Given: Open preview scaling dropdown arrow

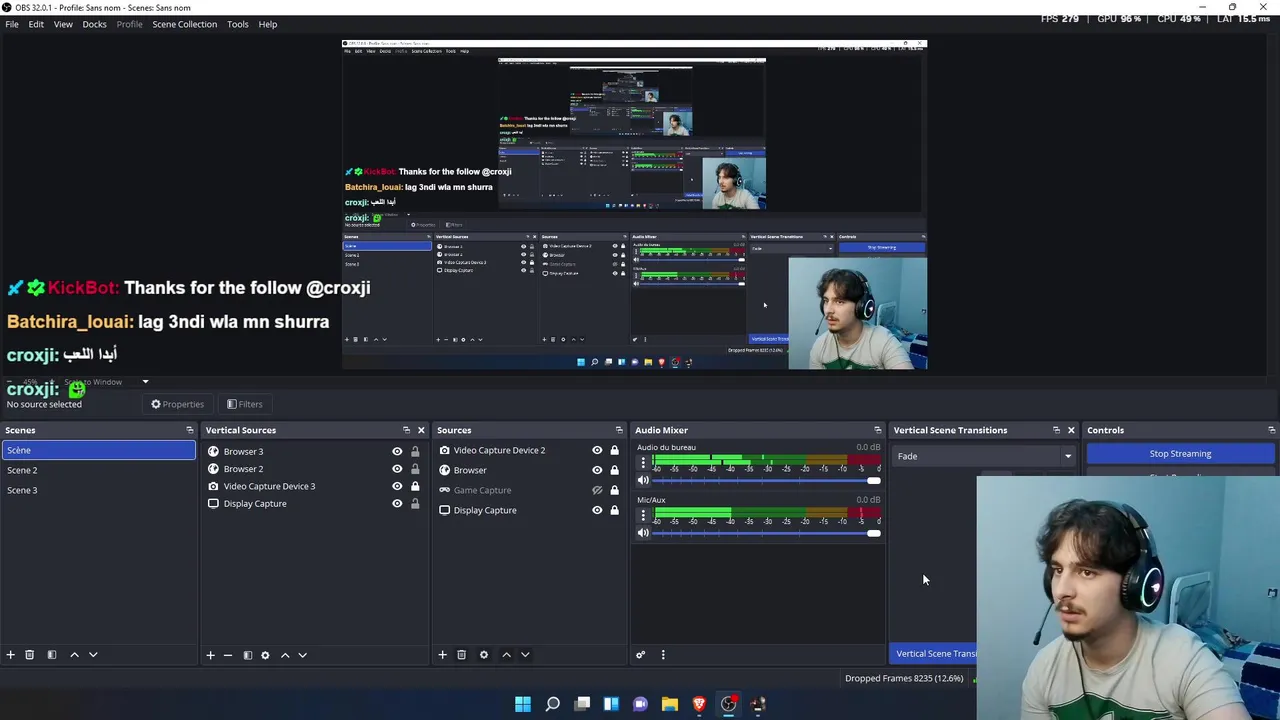Looking at the screenshot, I should tap(145, 382).
